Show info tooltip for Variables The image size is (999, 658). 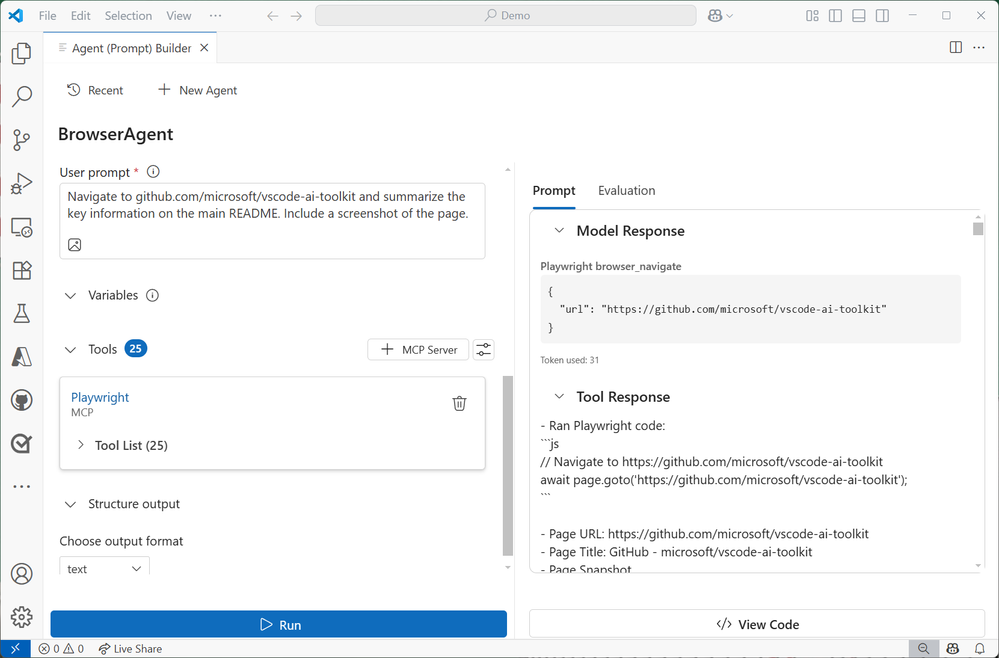[152, 296]
